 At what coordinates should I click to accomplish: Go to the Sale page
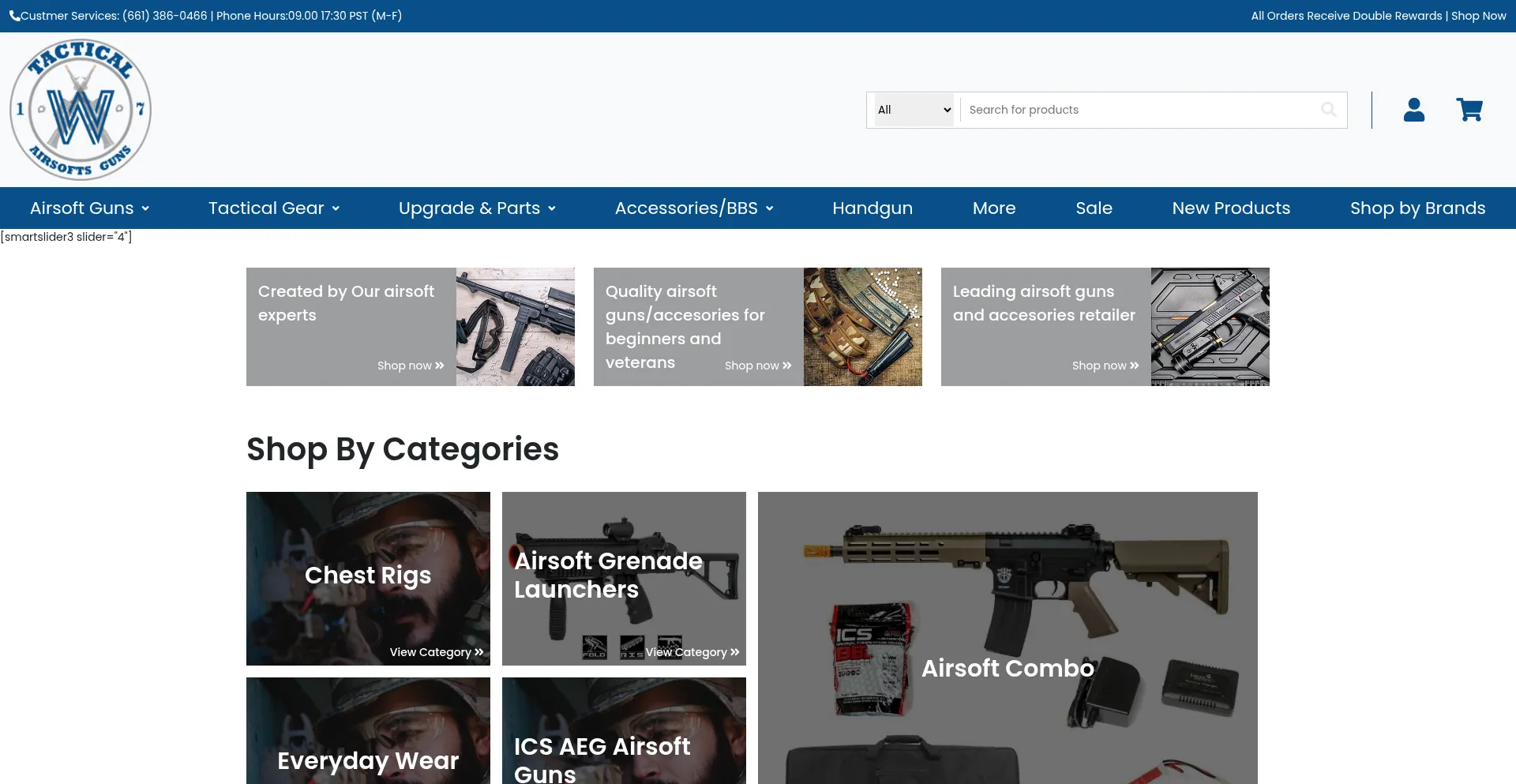[1094, 208]
